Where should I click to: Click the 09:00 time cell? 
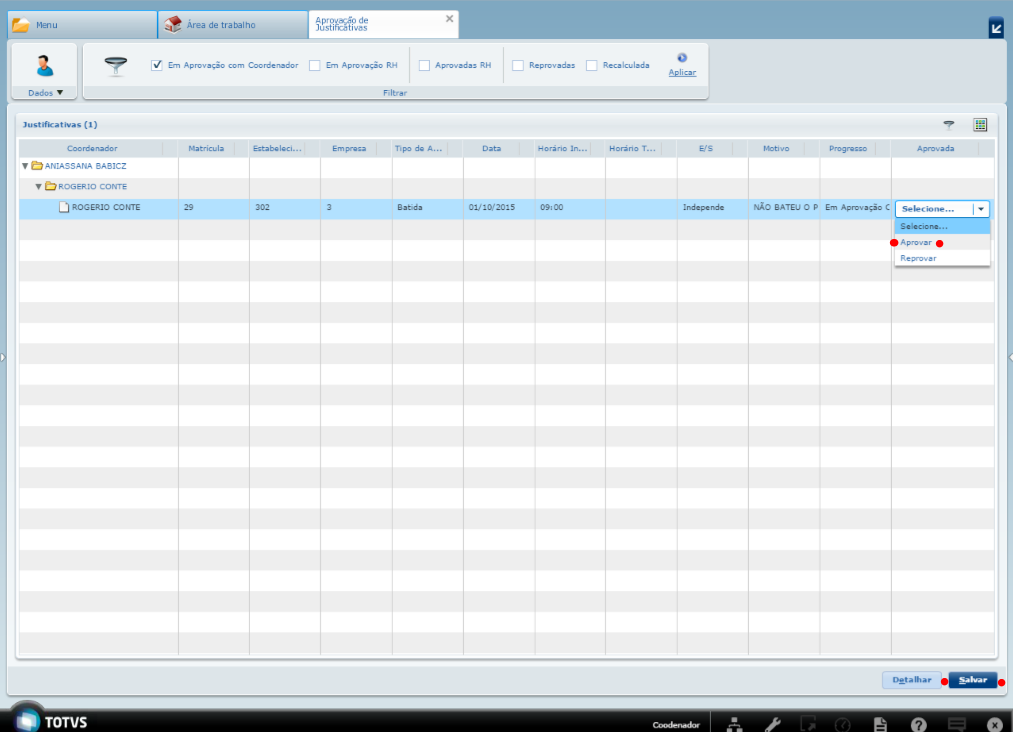point(570,207)
